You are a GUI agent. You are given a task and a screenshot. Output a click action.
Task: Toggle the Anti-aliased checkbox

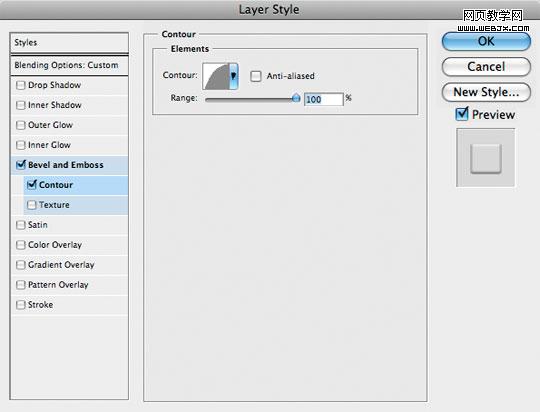256,76
